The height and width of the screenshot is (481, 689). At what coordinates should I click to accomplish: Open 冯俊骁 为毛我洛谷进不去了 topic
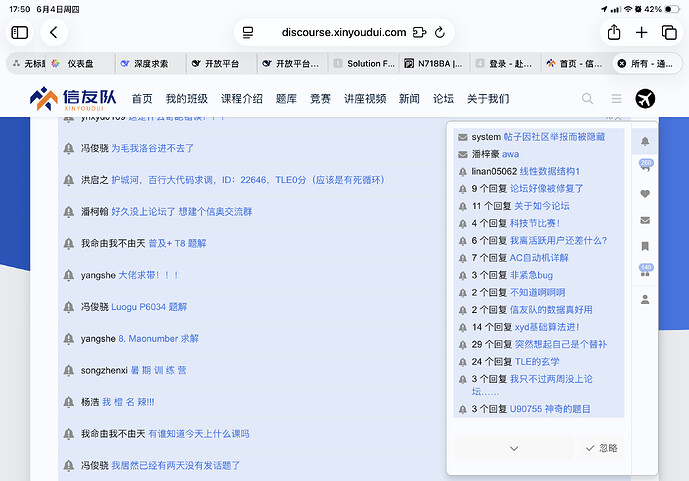[x=152, y=148]
